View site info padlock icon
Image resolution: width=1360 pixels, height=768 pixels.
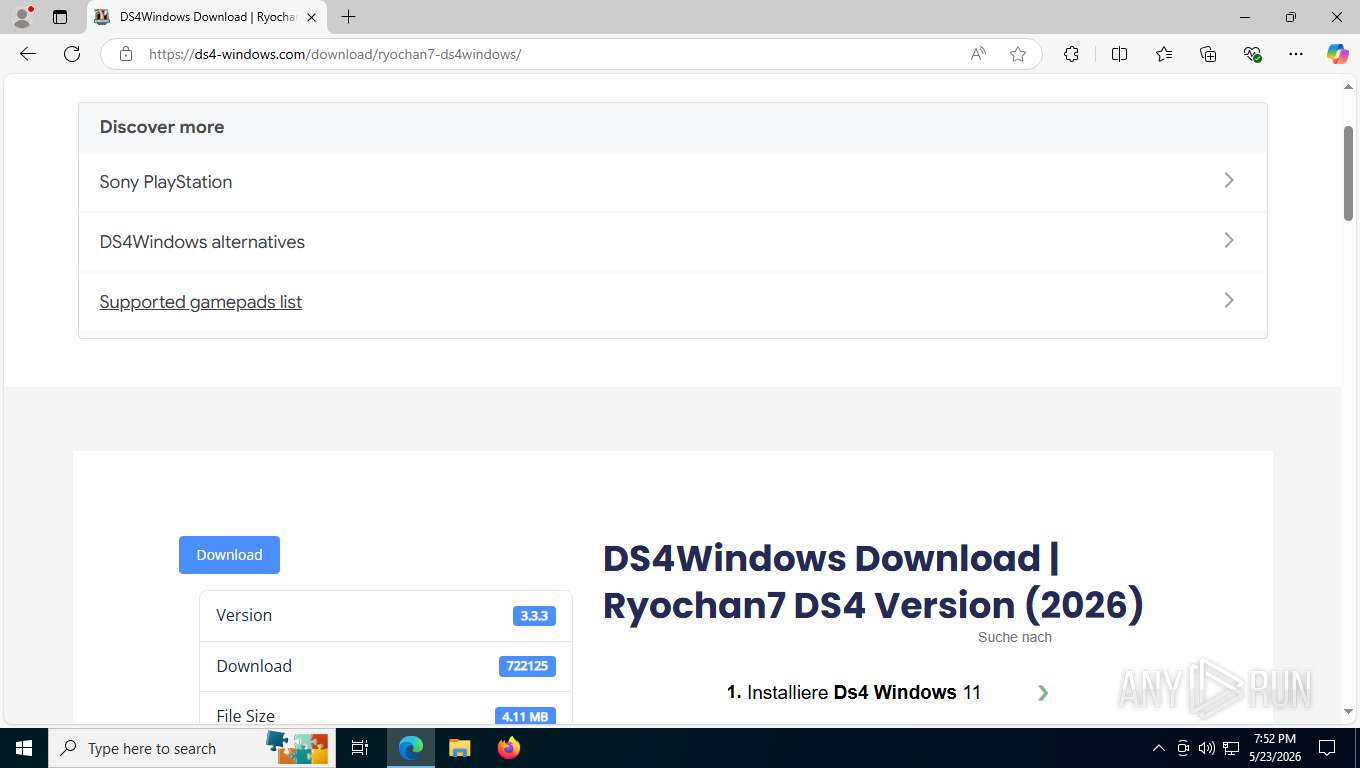pyautogui.click(x=126, y=54)
